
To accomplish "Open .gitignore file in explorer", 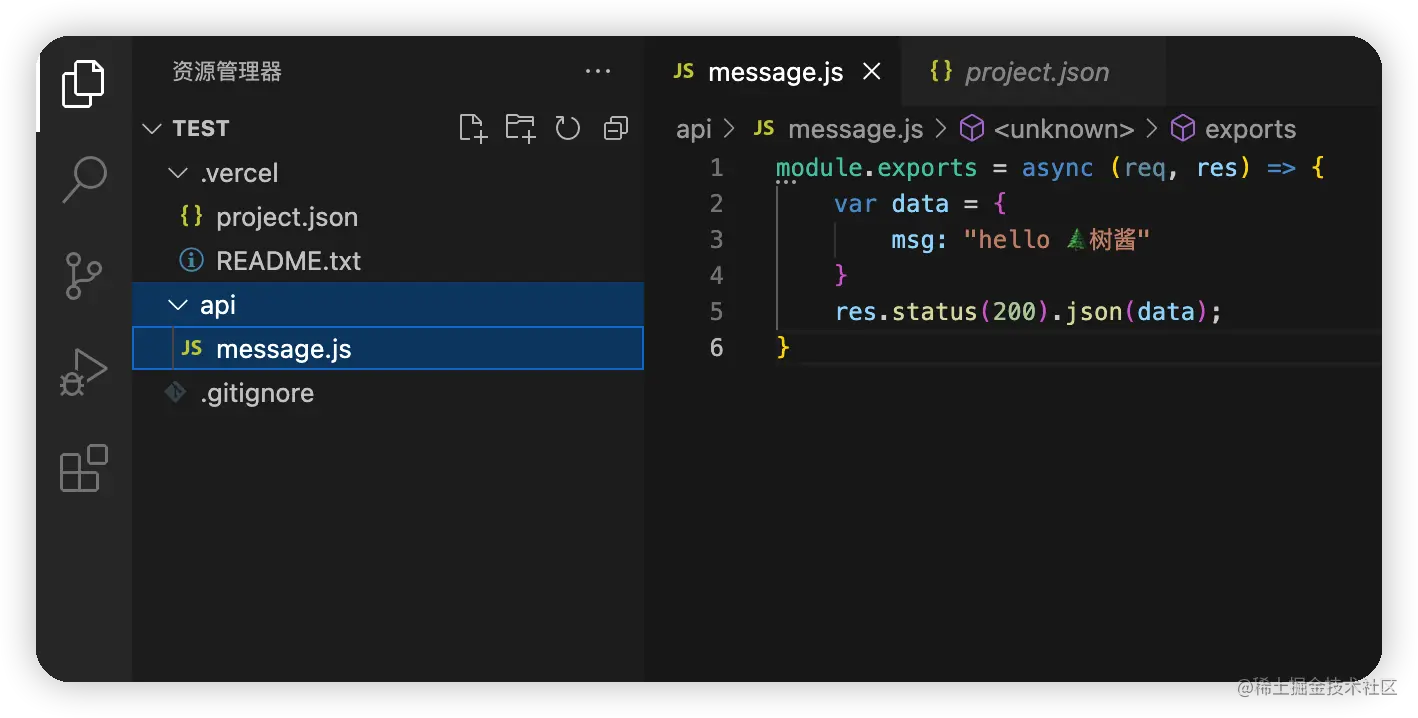I will pyautogui.click(x=257, y=393).
